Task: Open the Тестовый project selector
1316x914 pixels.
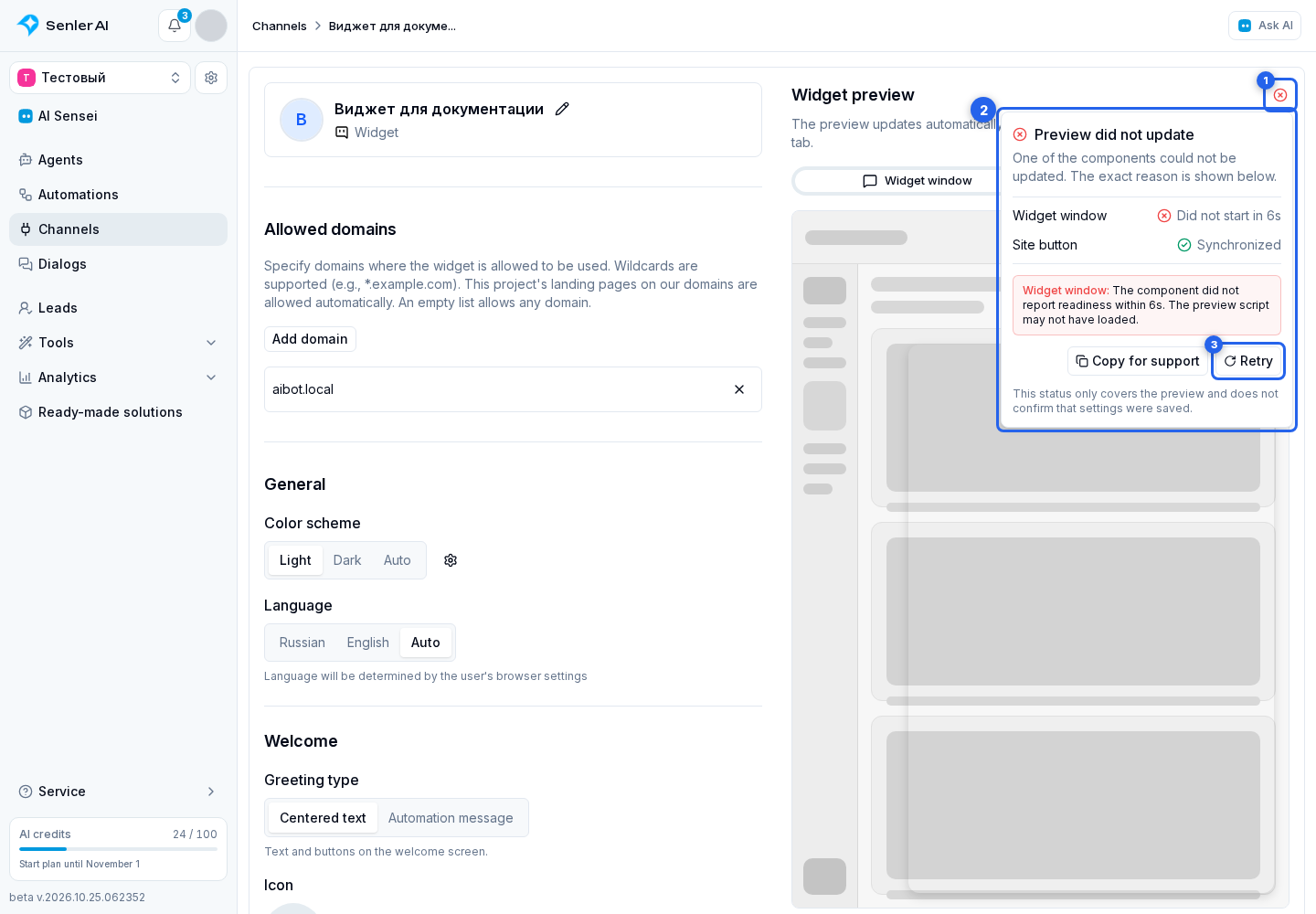Action: (100, 78)
